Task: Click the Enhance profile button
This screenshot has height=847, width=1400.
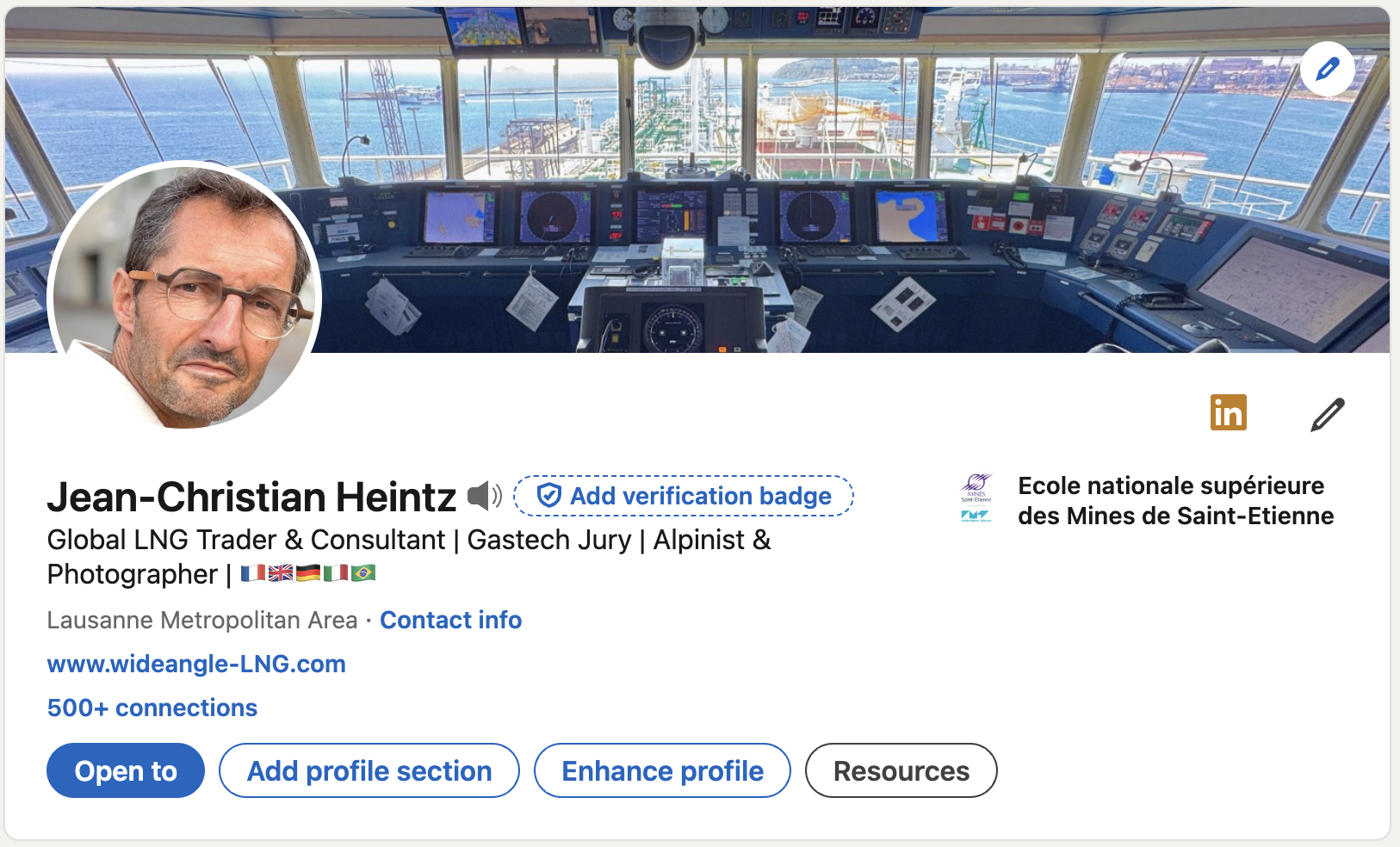Action: (662, 770)
